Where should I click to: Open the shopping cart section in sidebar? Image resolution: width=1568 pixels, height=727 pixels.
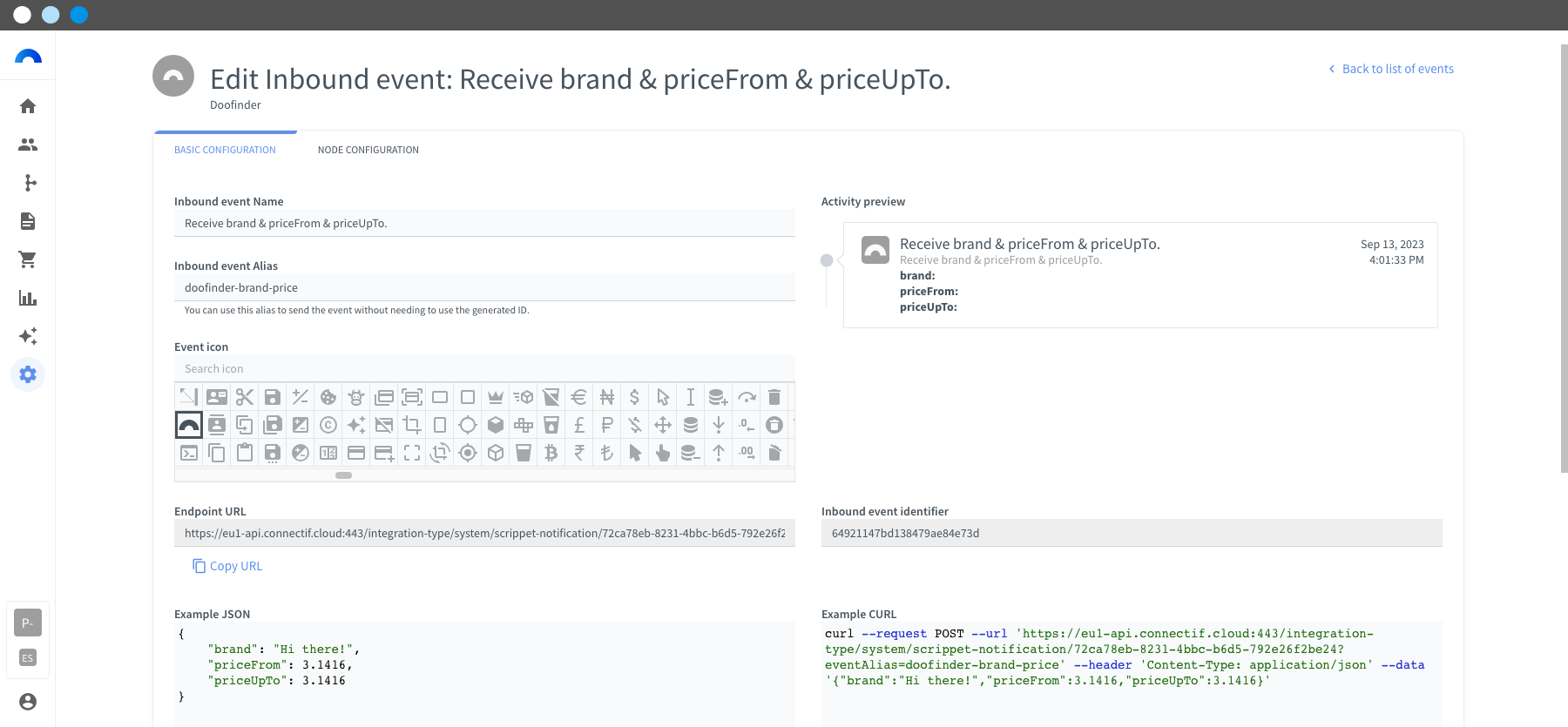[28, 259]
